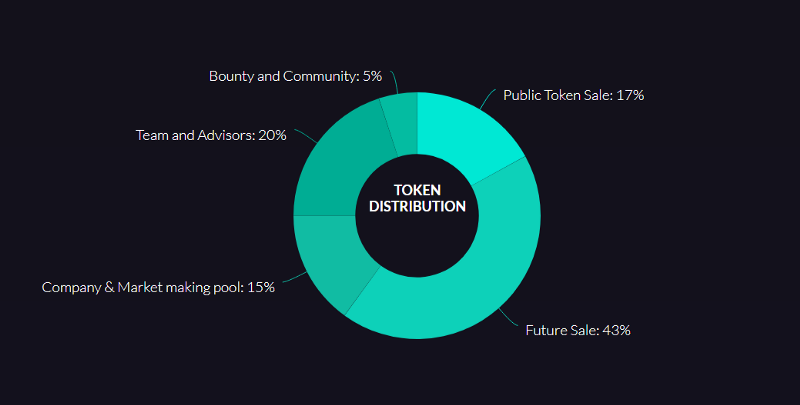The height and width of the screenshot is (405, 800).
Task: Click the leader line beside Public Token Sale label
Action: point(487,98)
